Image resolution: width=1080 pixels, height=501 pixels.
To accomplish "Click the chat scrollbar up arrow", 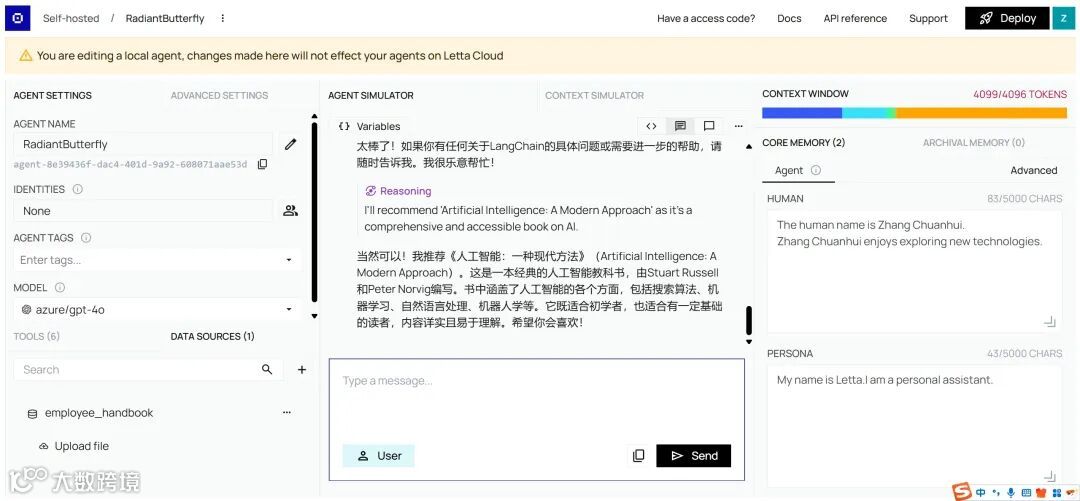I will click(749, 147).
